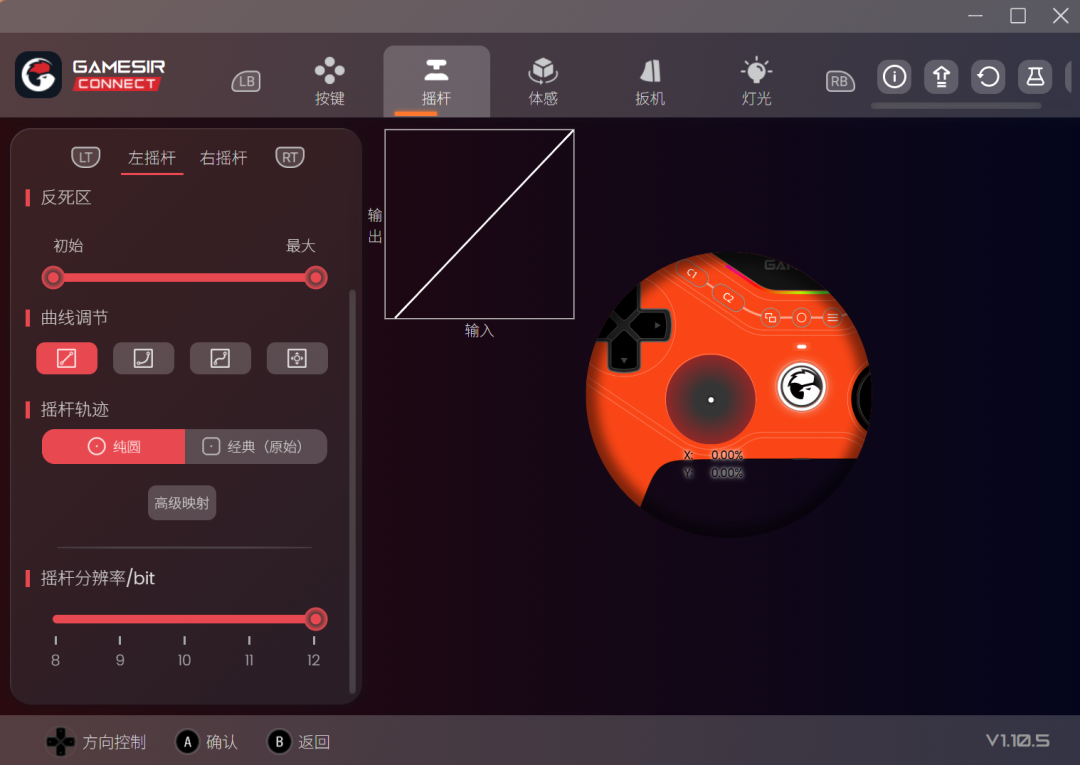Open the 灯光 lighting tab
Image resolution: width=1080 pixels, height=765 pixels.
[x=756, y=81]
